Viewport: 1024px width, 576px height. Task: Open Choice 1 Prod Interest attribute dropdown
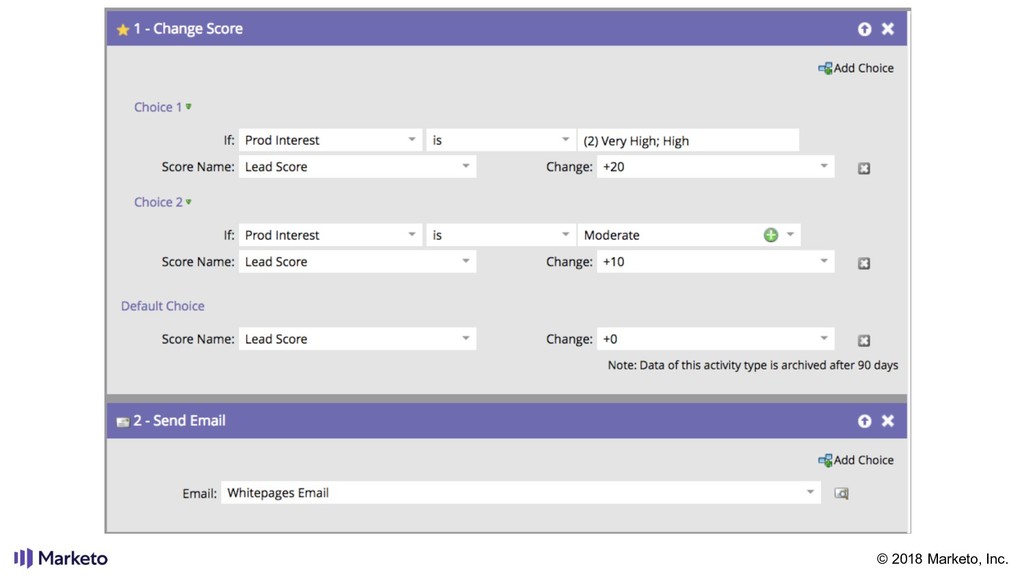(412, 140)
